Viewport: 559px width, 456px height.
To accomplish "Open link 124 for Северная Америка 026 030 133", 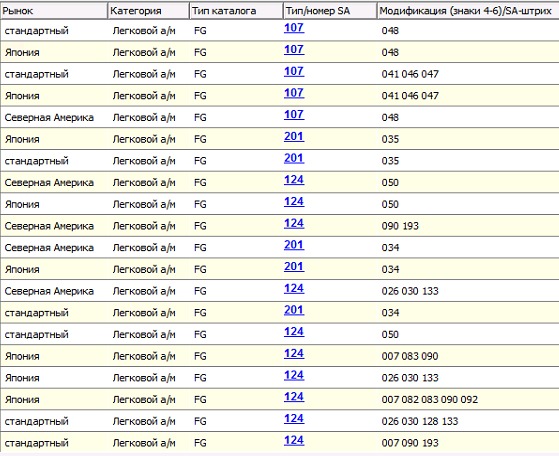I will pyautogui.click(x=294, y=288).
